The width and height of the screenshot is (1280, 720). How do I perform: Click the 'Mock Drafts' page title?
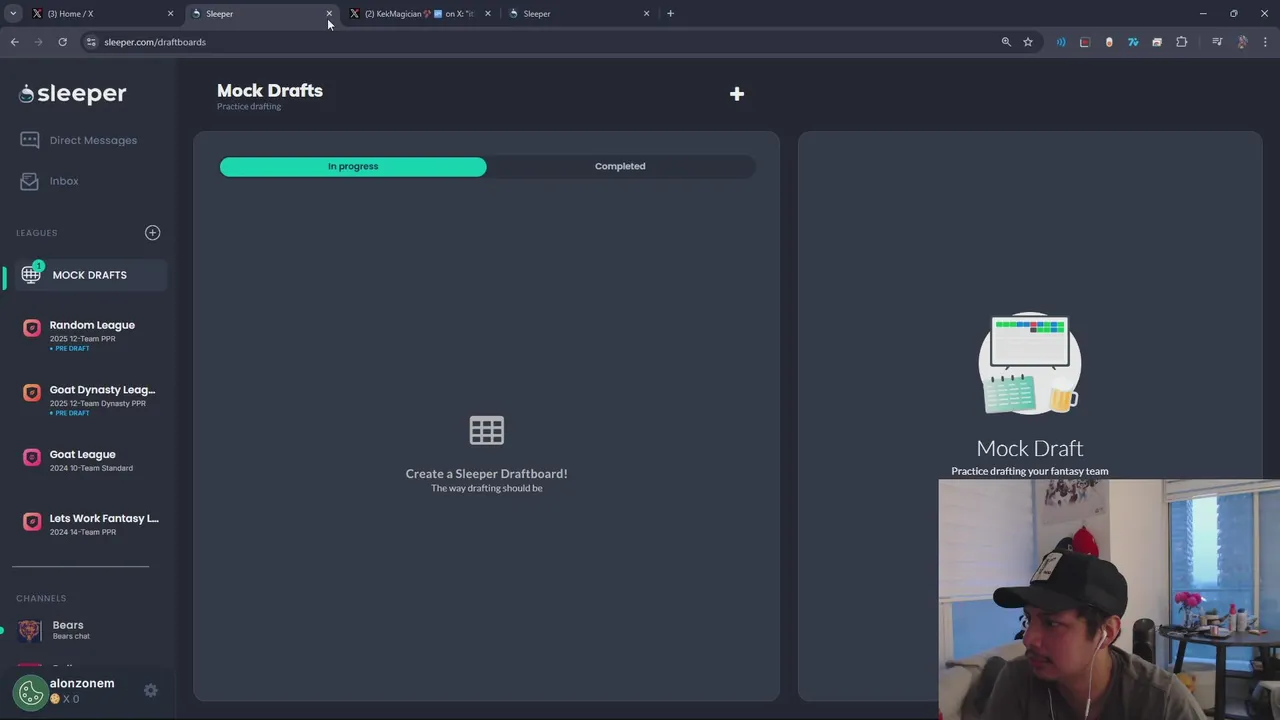(270, 90)
